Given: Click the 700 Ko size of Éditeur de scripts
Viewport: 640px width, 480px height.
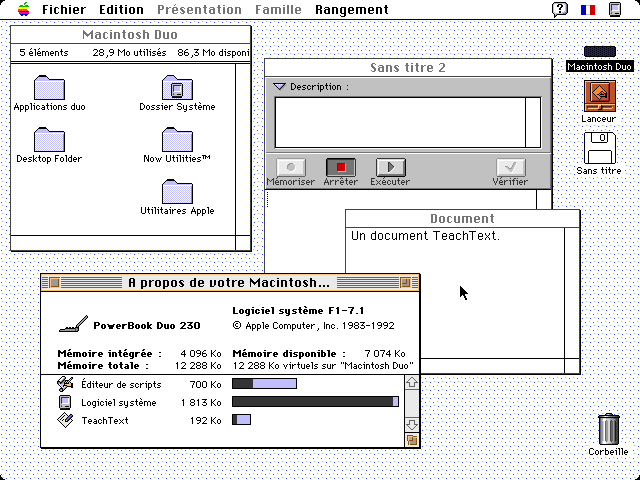Looking at the screenshot, I should pos(206,384).
